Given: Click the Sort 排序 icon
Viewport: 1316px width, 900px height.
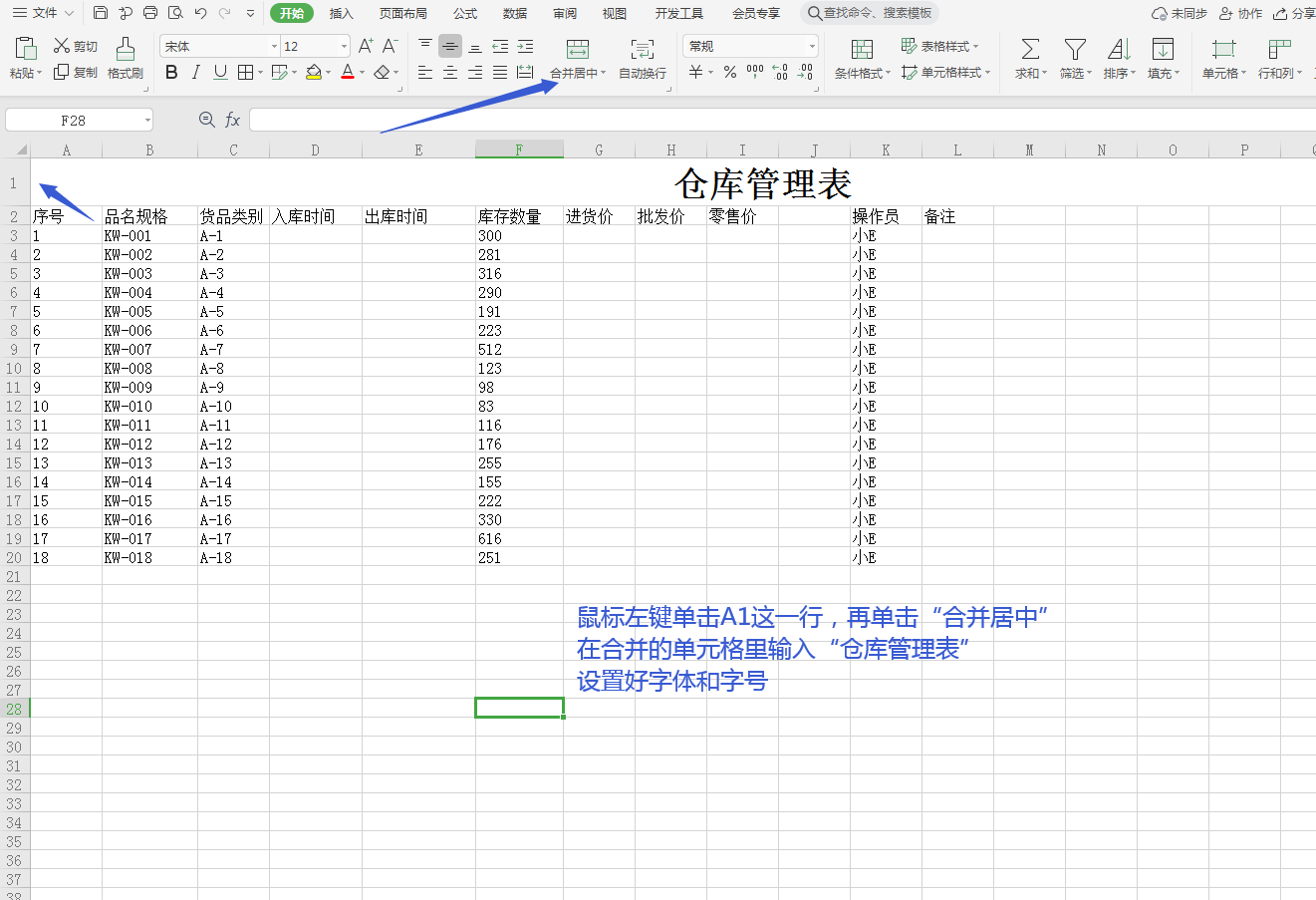Looking at the screenshot, I should point(1119,49).
